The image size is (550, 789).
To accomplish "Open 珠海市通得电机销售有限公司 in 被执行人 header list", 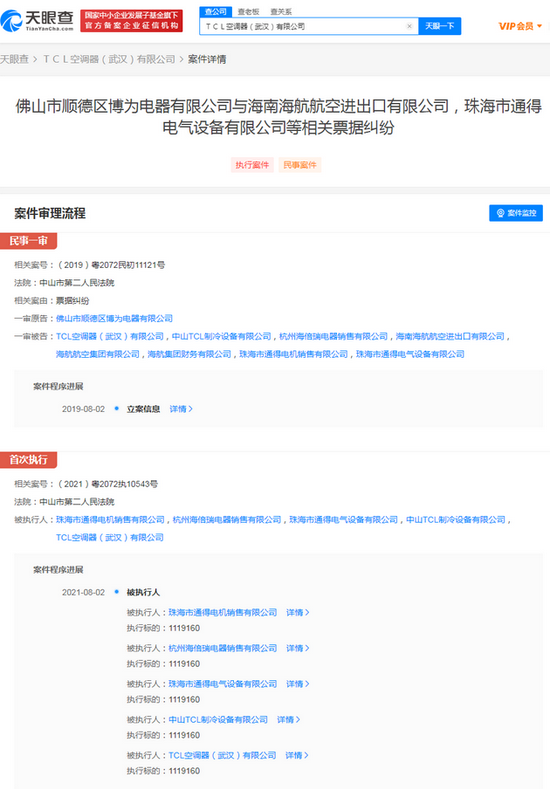I will [110, 520].
